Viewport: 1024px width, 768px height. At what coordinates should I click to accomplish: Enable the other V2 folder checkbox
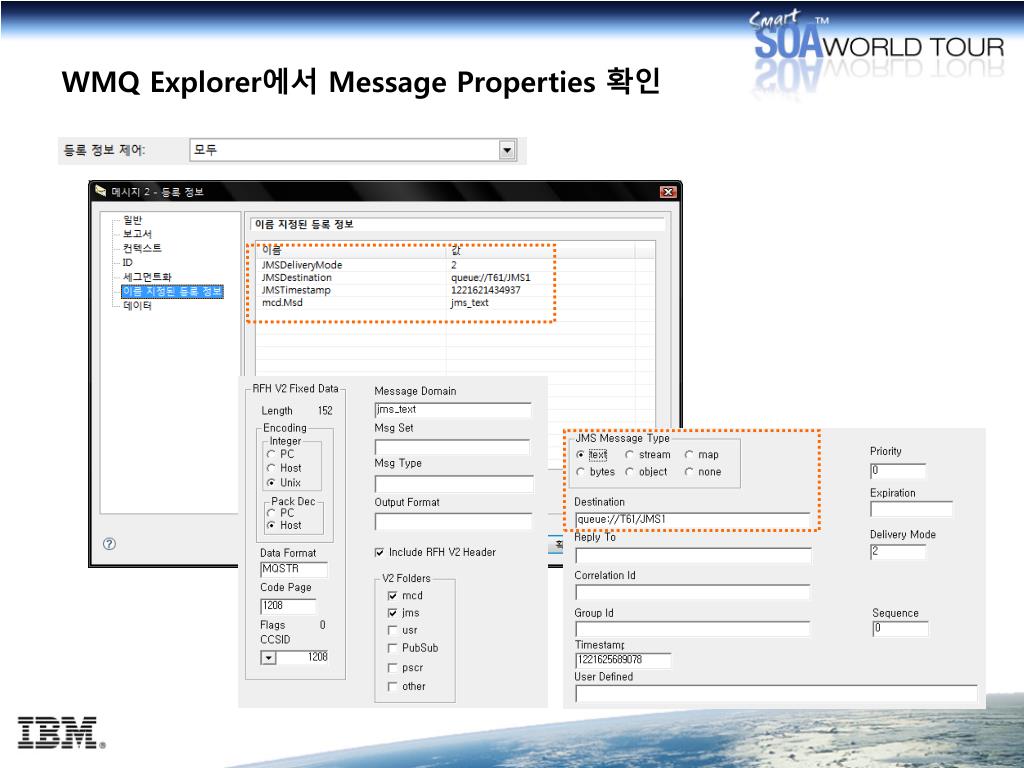click(392, 686)
